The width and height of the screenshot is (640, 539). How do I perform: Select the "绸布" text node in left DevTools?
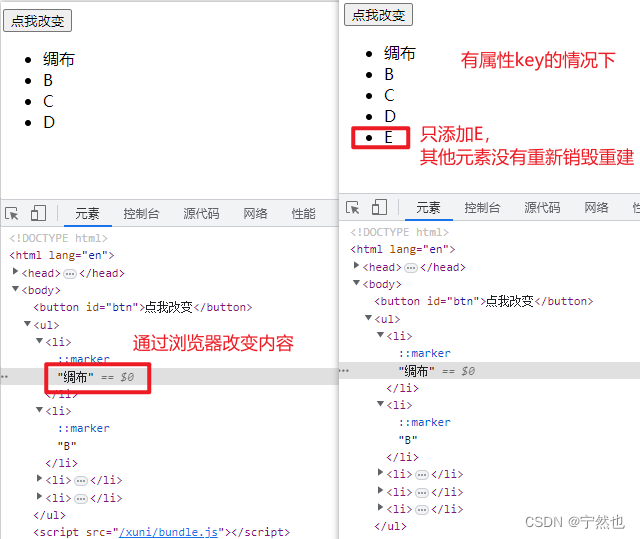(76, 377)
